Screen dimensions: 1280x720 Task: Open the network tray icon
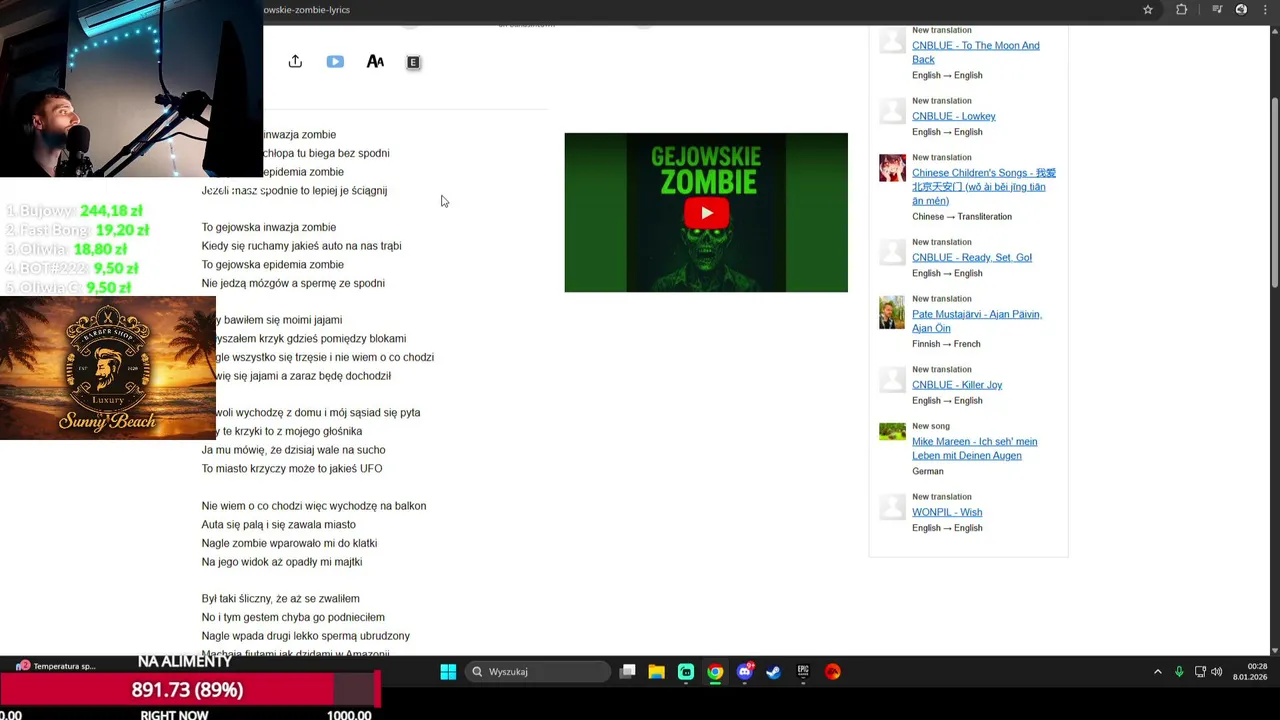coord(1200,672)
